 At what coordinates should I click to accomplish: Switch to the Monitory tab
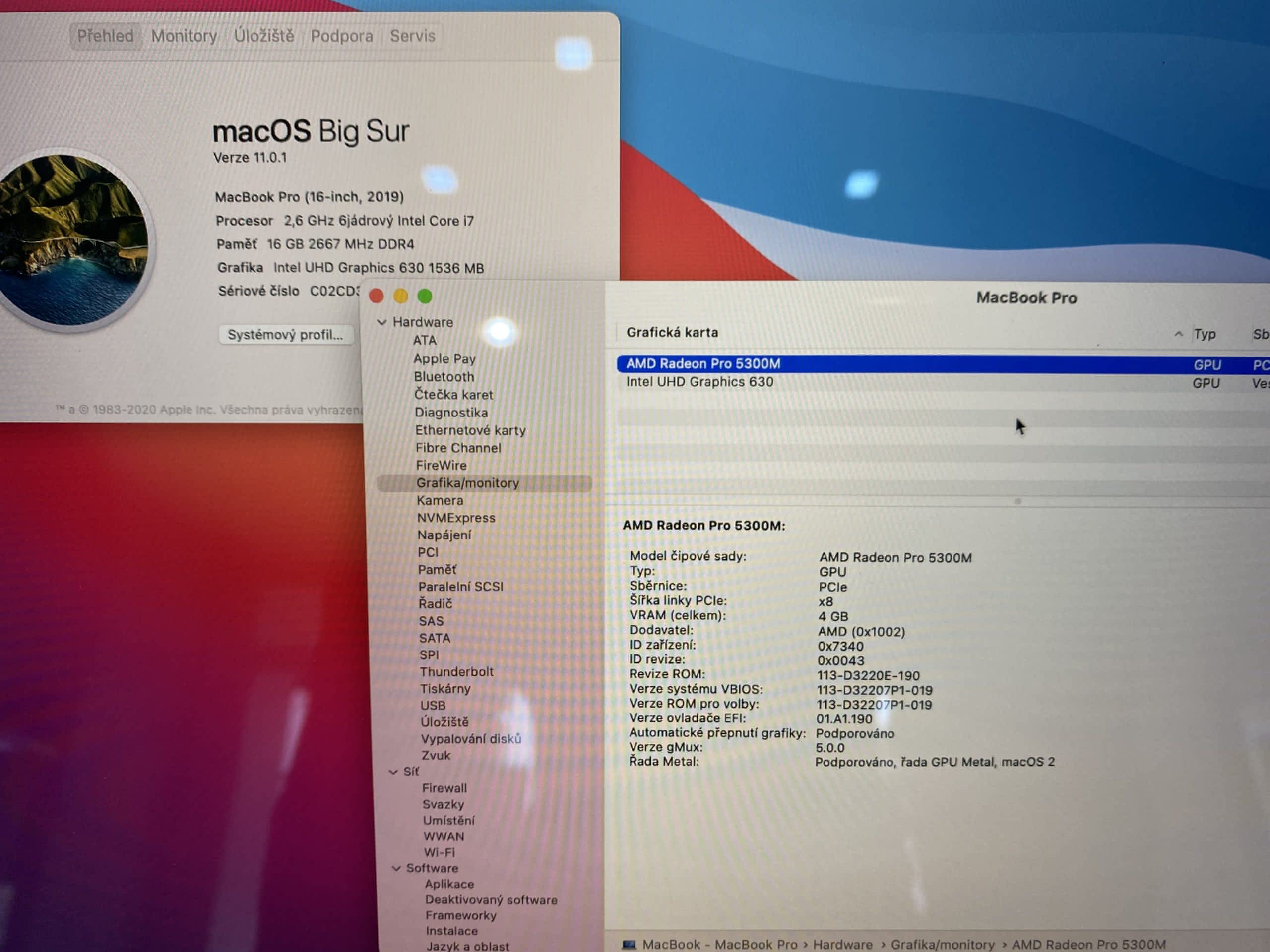(184, 36)
